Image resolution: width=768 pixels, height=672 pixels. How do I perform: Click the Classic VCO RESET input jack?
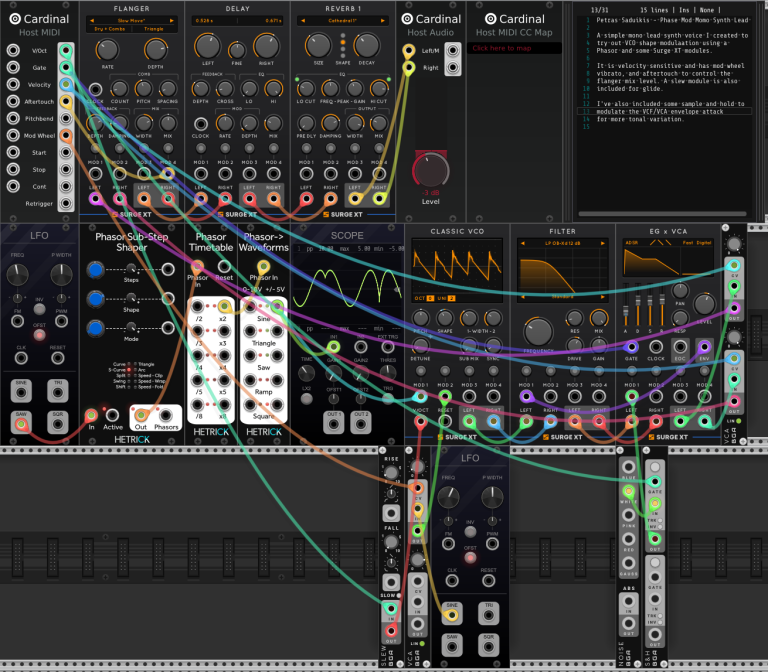[445, 421]
